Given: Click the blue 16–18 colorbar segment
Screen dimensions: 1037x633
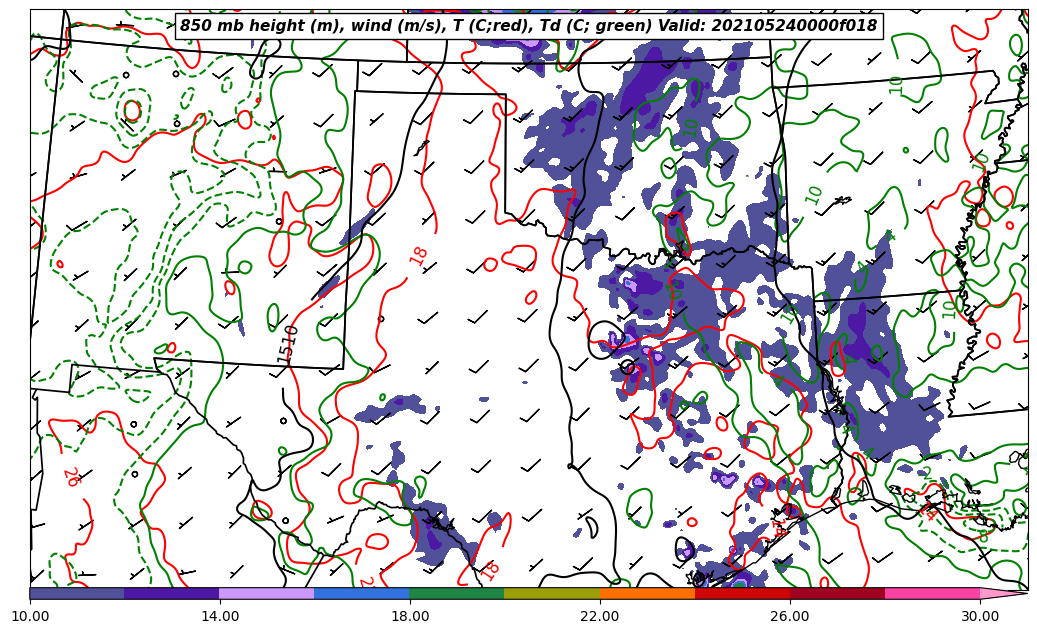Looking at the screenshot, I should point(362,593).
